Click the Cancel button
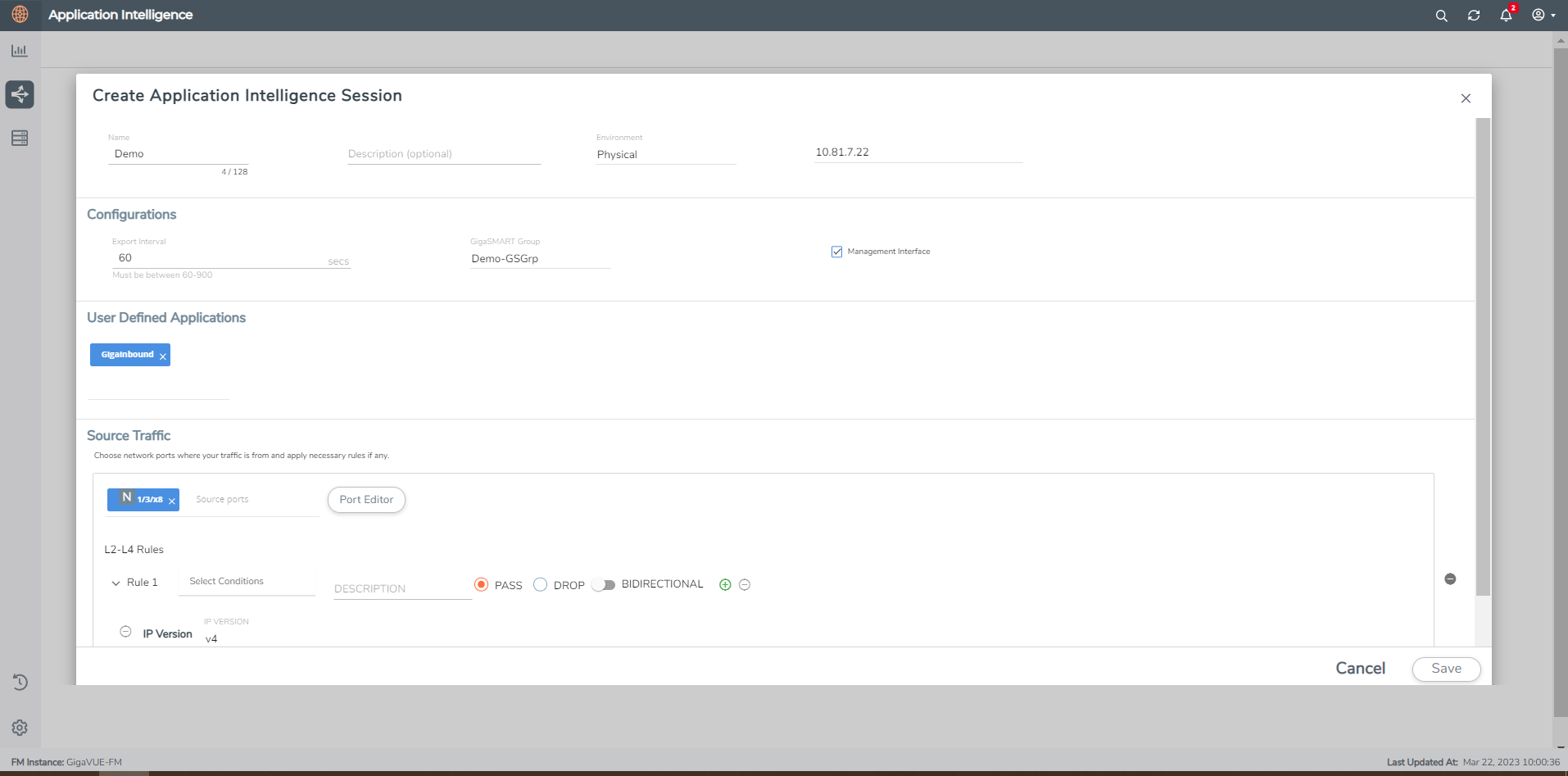1568x776 pixels. [1360, 669]
